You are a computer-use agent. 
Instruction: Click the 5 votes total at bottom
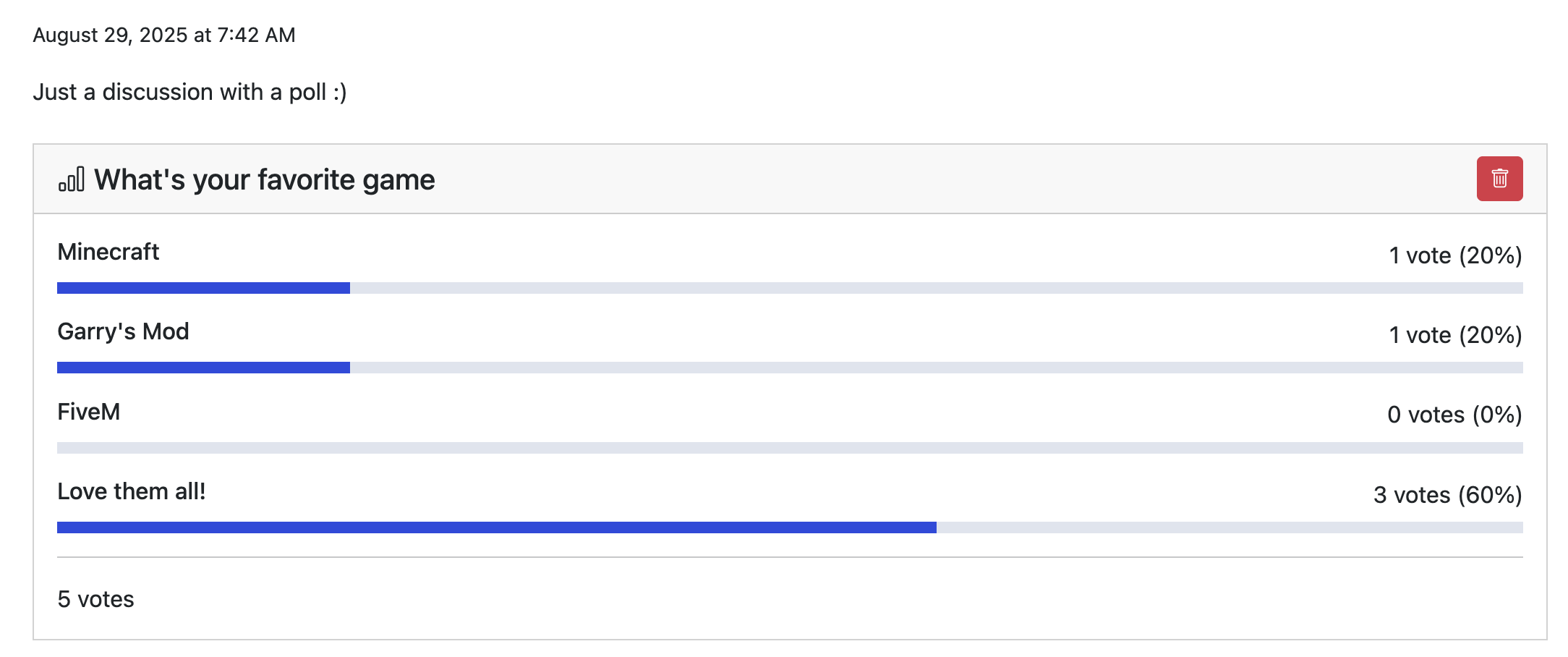tap(95, 599)
